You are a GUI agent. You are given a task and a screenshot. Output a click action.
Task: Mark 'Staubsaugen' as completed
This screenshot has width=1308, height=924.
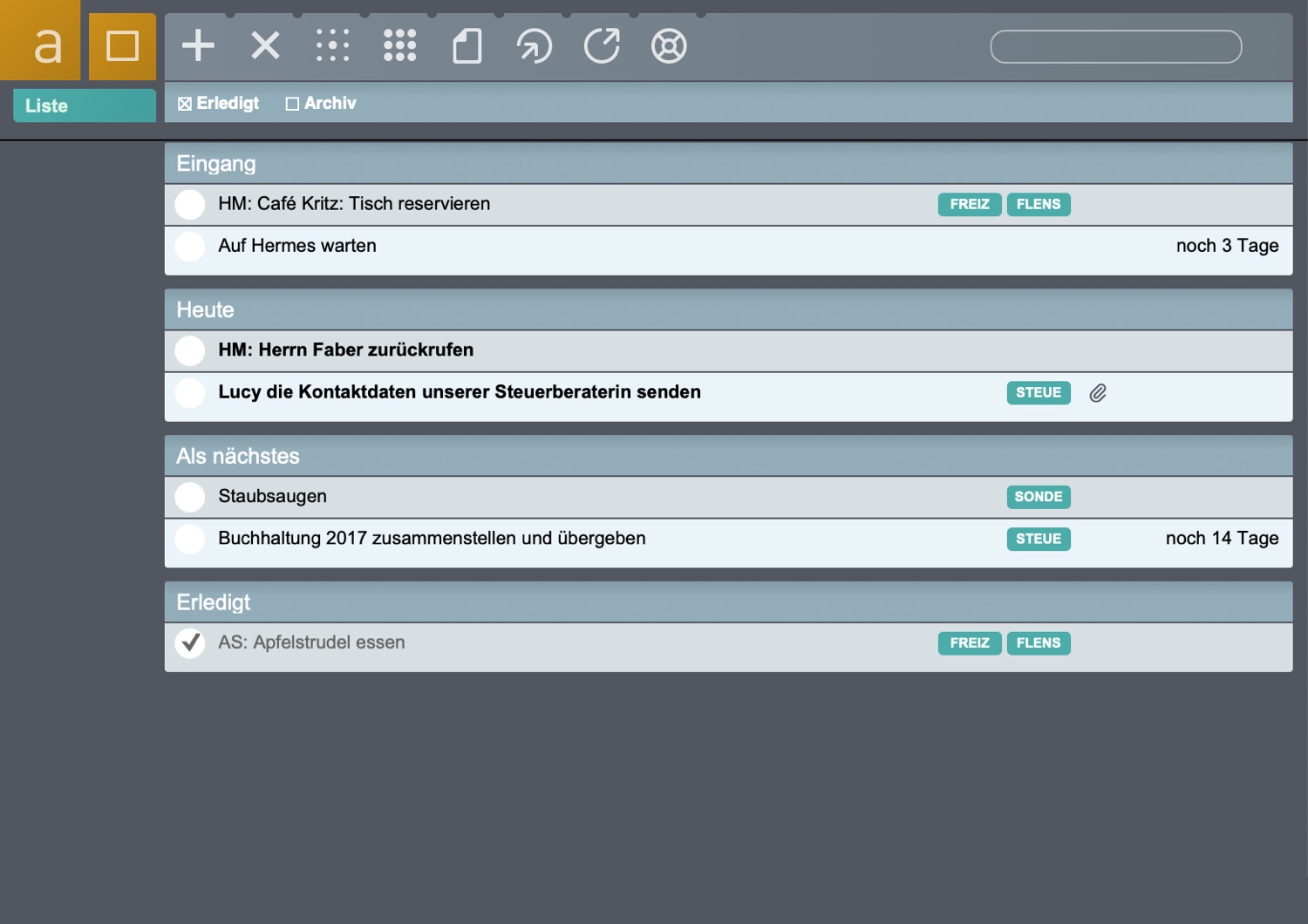pos(190,497)
